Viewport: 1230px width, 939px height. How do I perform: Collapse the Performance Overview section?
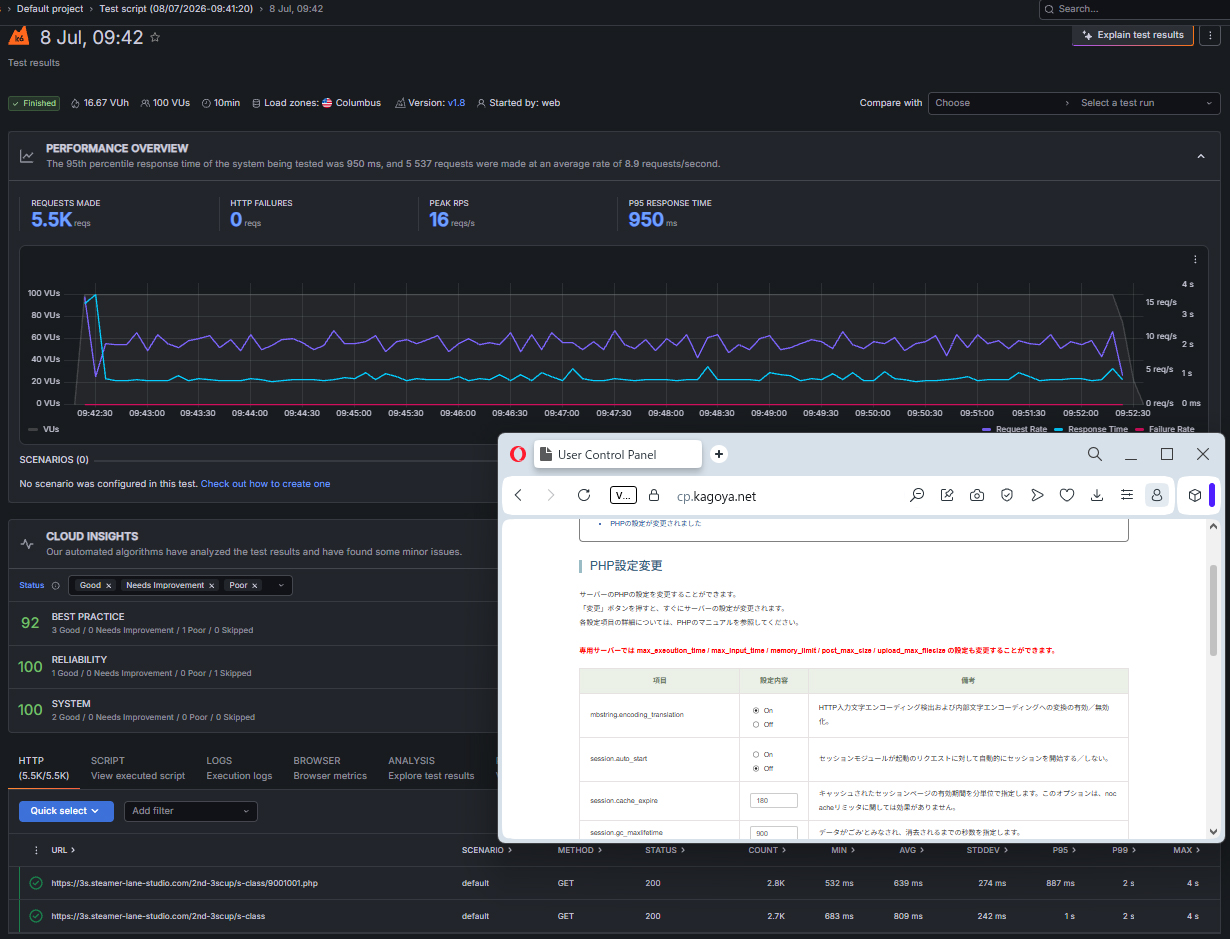point(1200,156)
